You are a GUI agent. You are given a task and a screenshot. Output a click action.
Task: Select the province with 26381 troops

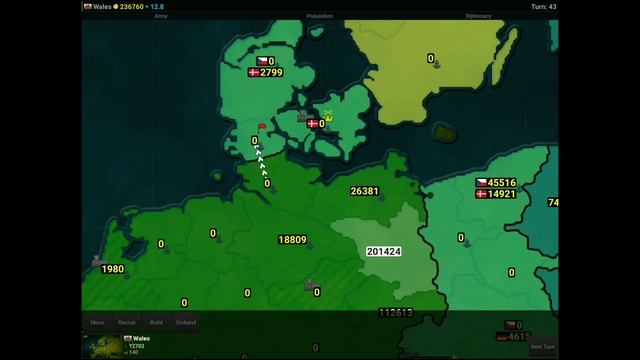point(364,191)
